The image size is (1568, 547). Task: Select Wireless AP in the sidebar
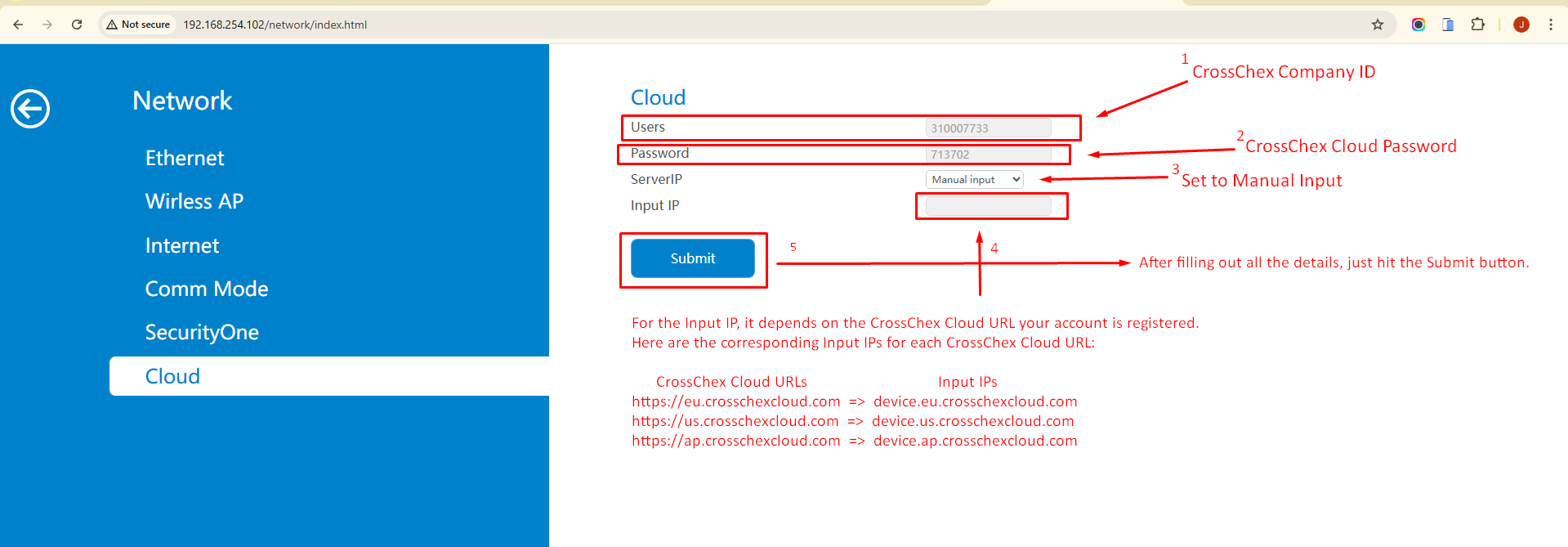click(194, 201)
